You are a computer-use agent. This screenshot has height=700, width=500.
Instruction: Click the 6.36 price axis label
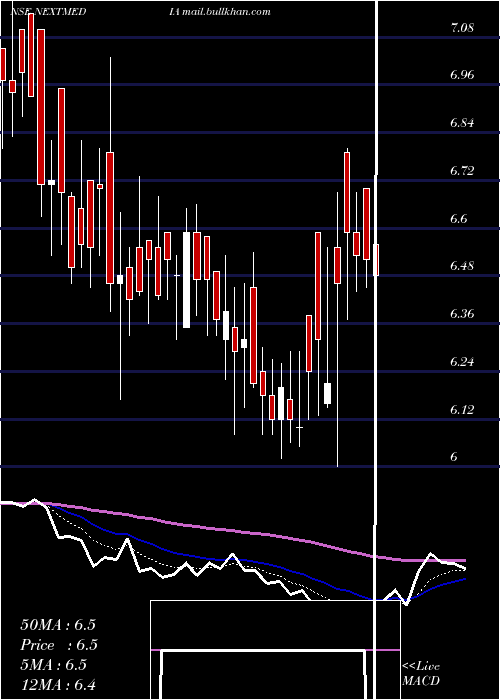462,313
